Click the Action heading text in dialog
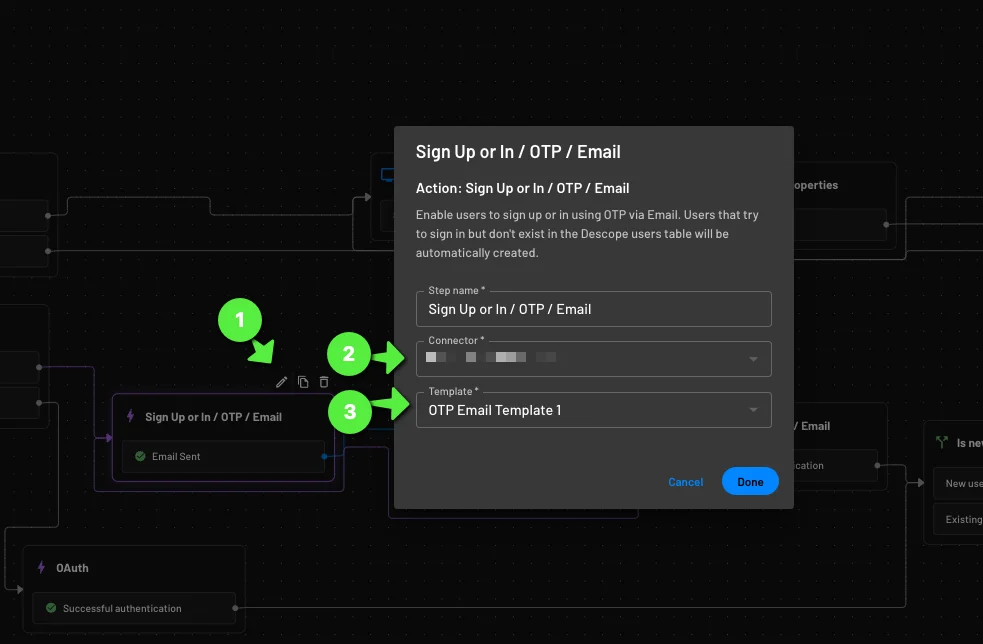The height and width of the screenshot is (644, 983). (522, 188)
